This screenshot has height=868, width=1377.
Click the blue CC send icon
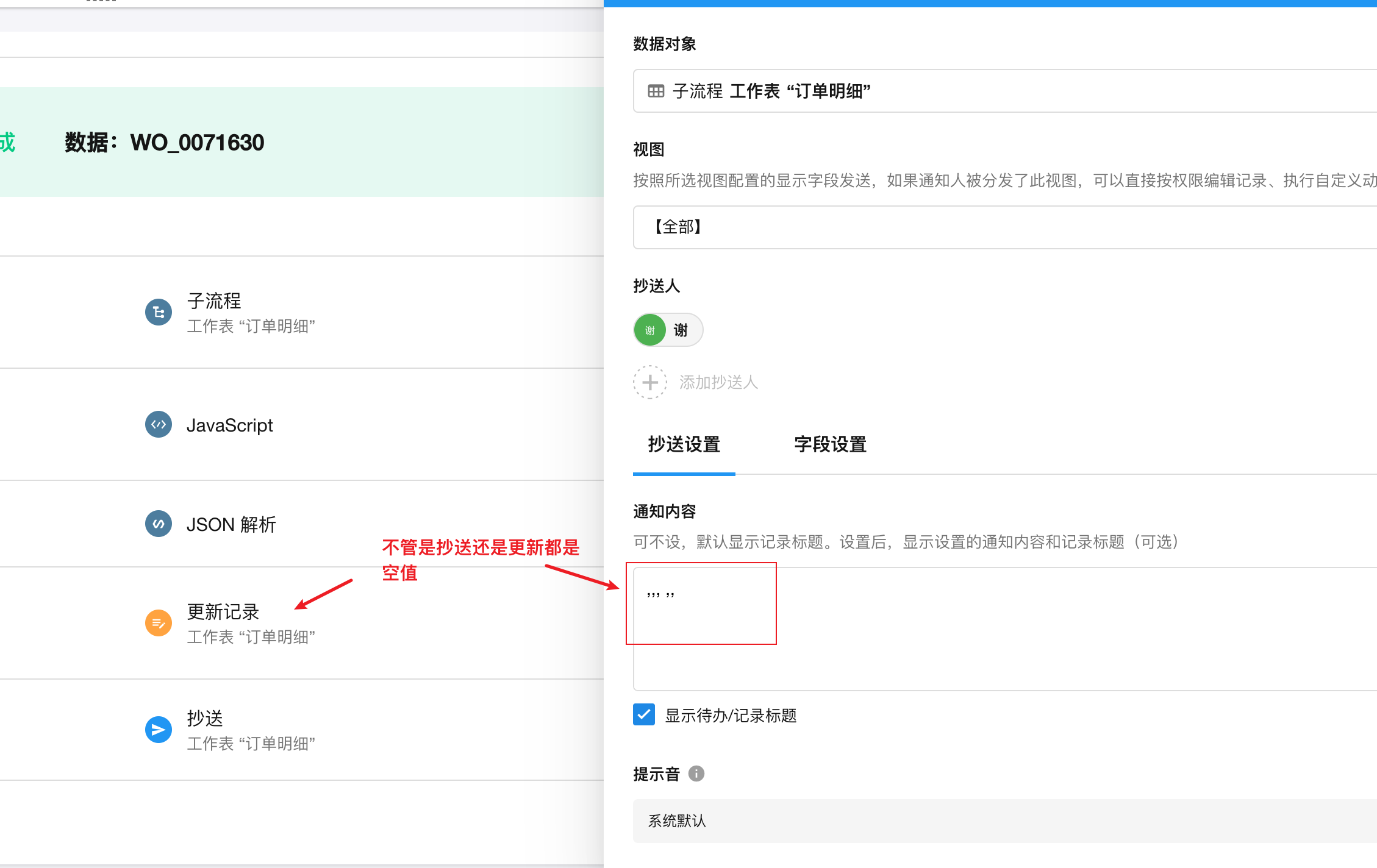point(159,729)
